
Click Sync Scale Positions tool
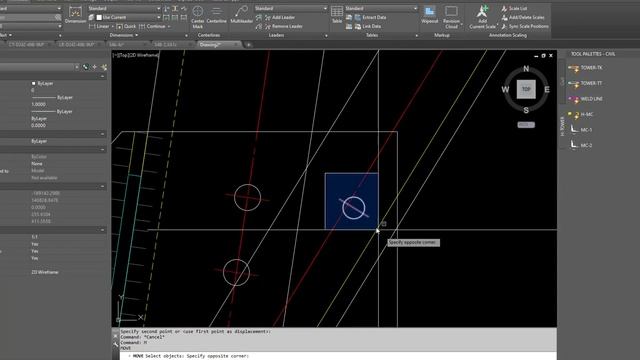pyautogui.click(x=524, y=26)
